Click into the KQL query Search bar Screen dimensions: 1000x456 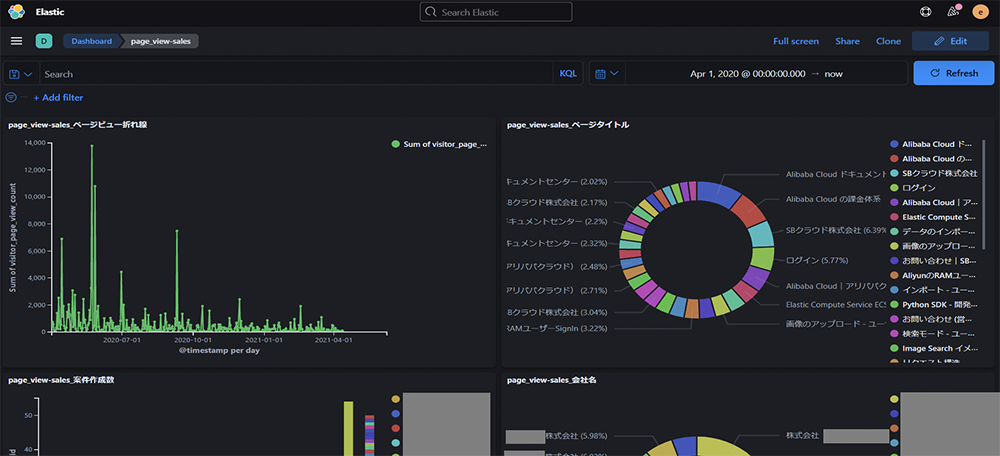point(297,74)
